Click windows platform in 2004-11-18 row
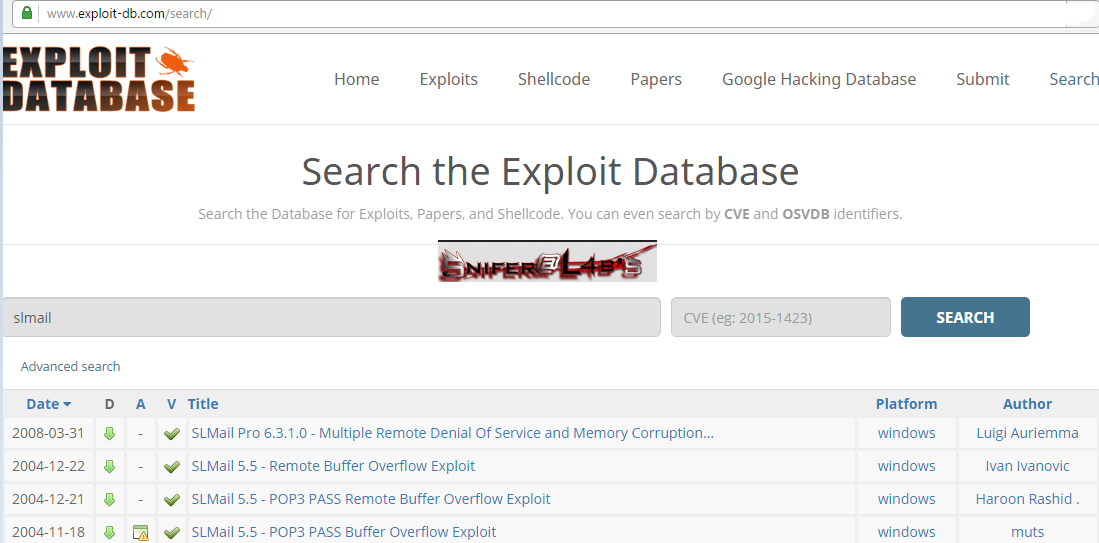 point(906,532)
